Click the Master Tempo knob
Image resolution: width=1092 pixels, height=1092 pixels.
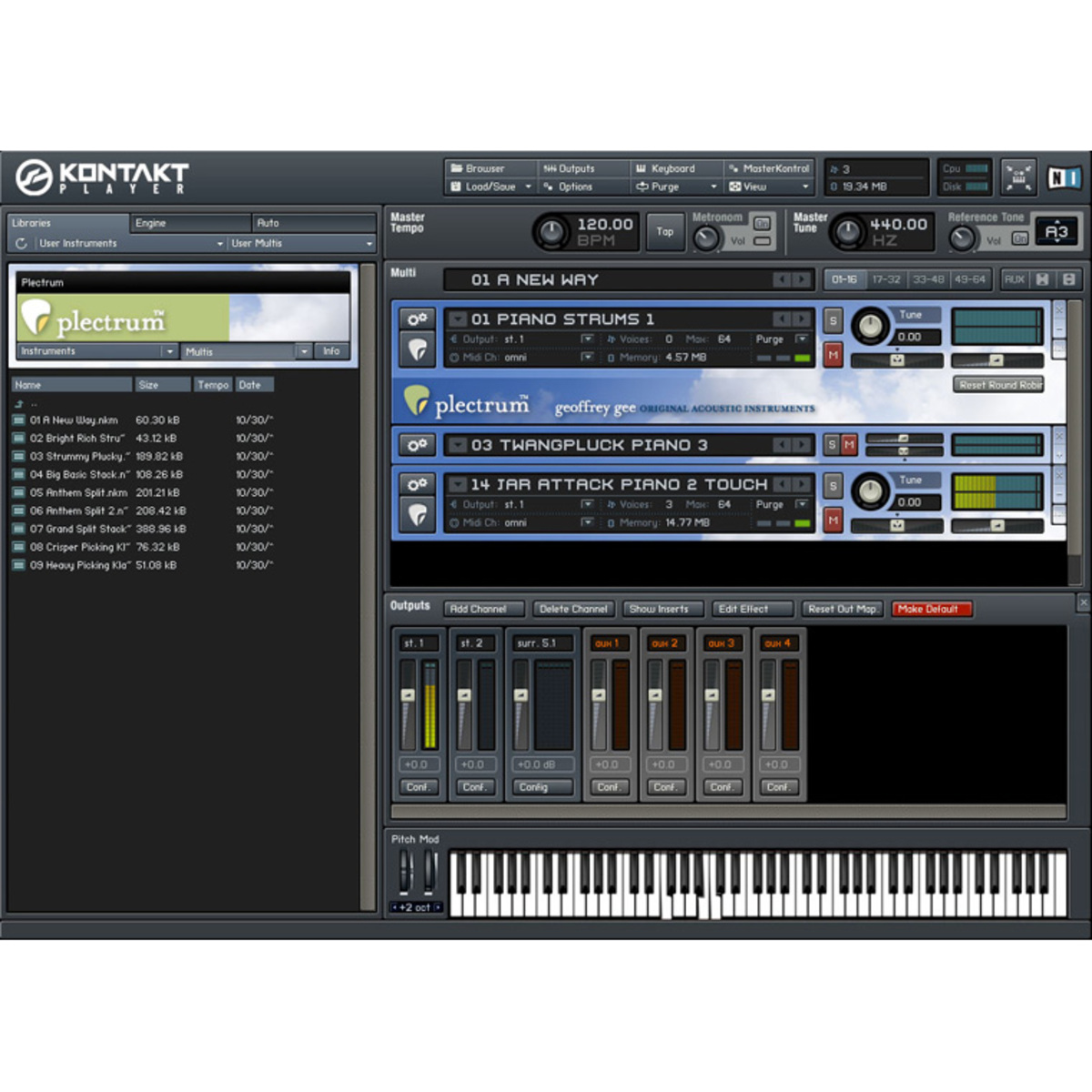pyautogui.click(x=551, y=232)
